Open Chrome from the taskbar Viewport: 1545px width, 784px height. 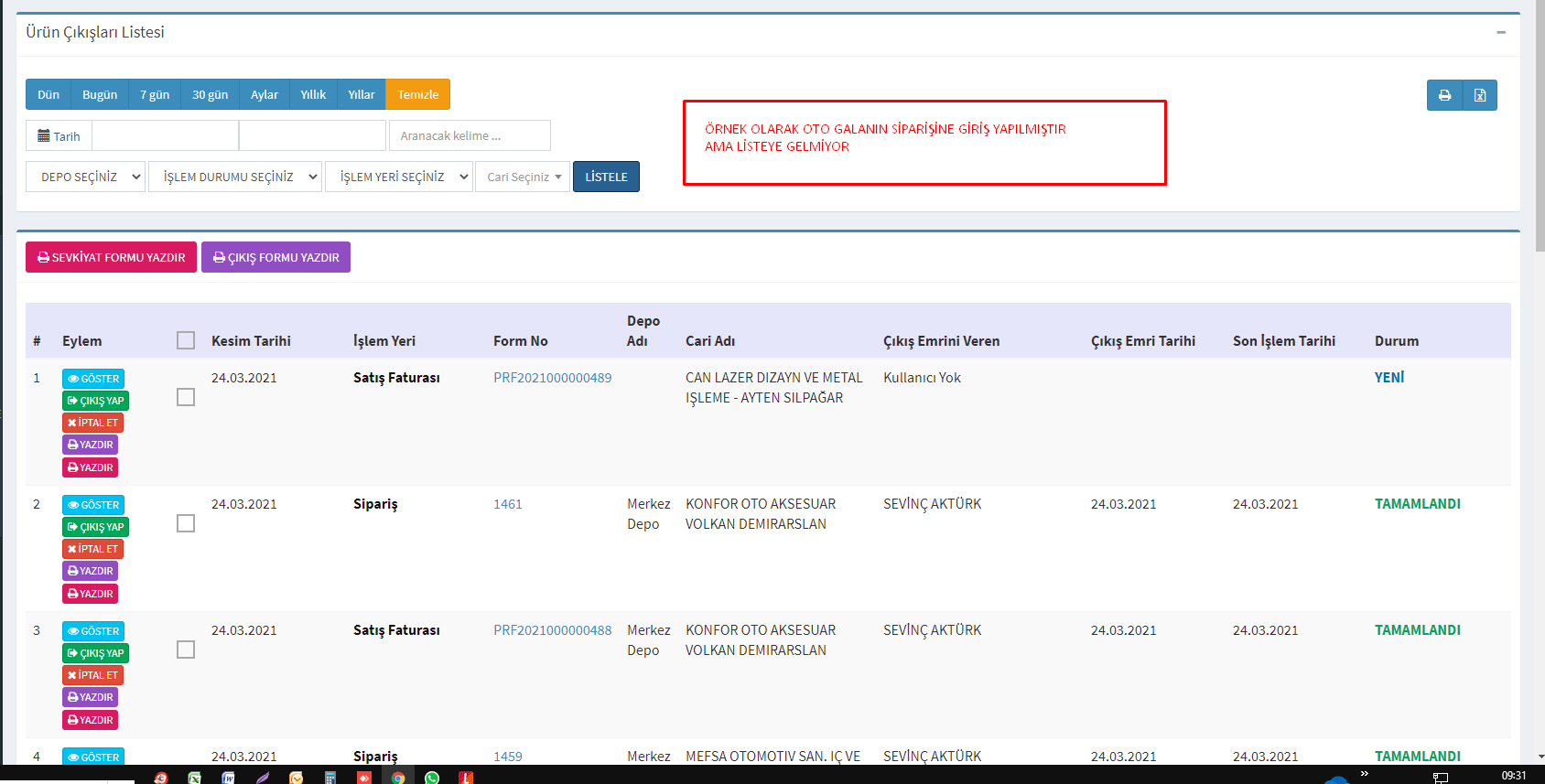(398, 777)
